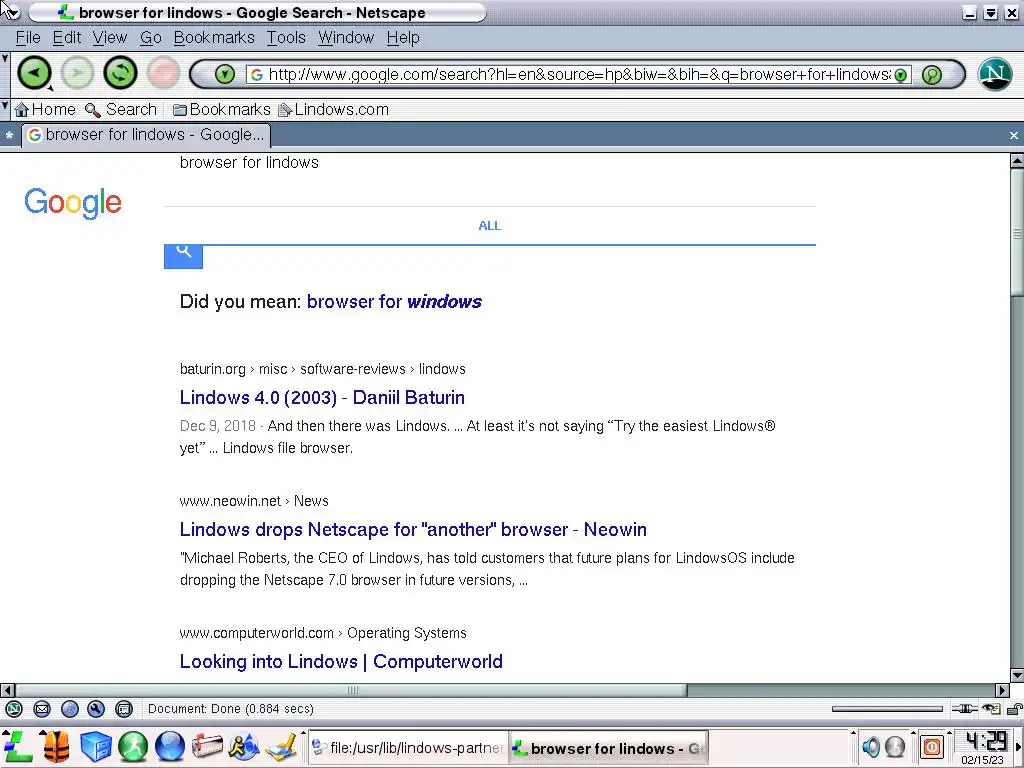Open the Window menu
Viewport: 1024px width, 768px height.
coord(346,38)
